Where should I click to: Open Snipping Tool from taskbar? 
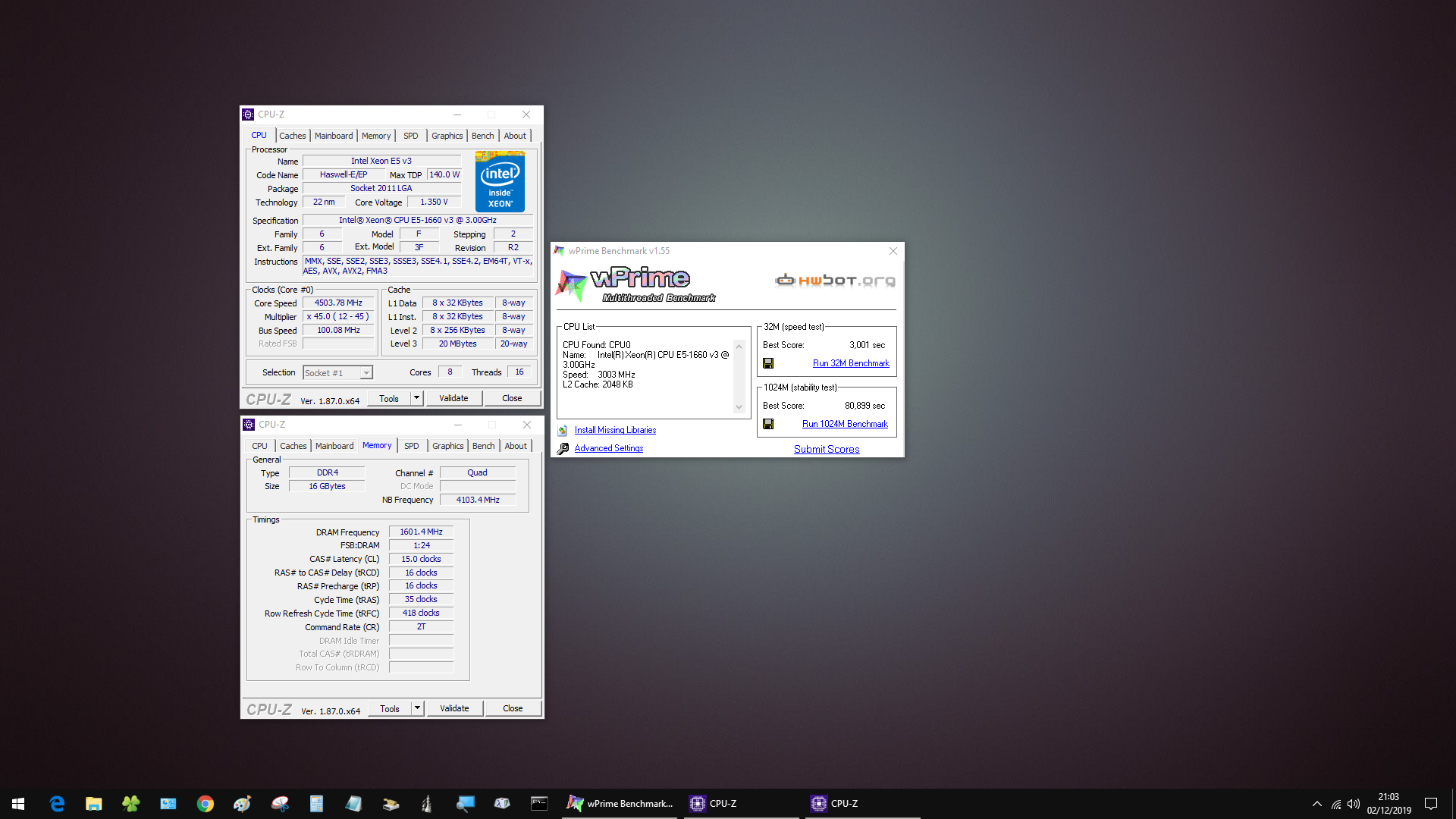pyautogui.click(x=280, y=804)
